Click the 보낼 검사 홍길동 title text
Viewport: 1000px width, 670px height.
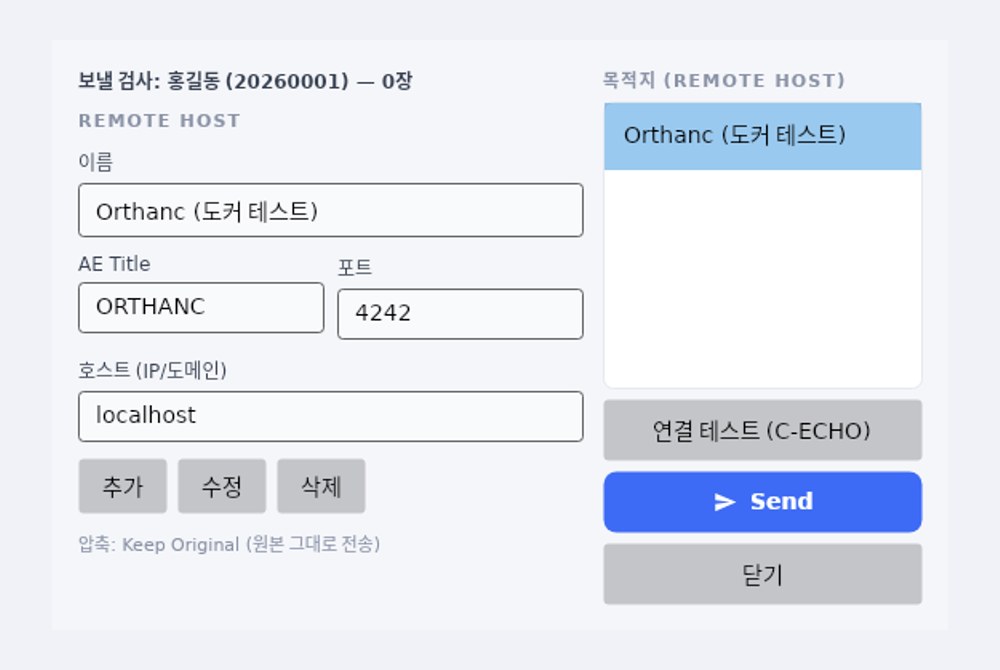[x=245, y=82]
